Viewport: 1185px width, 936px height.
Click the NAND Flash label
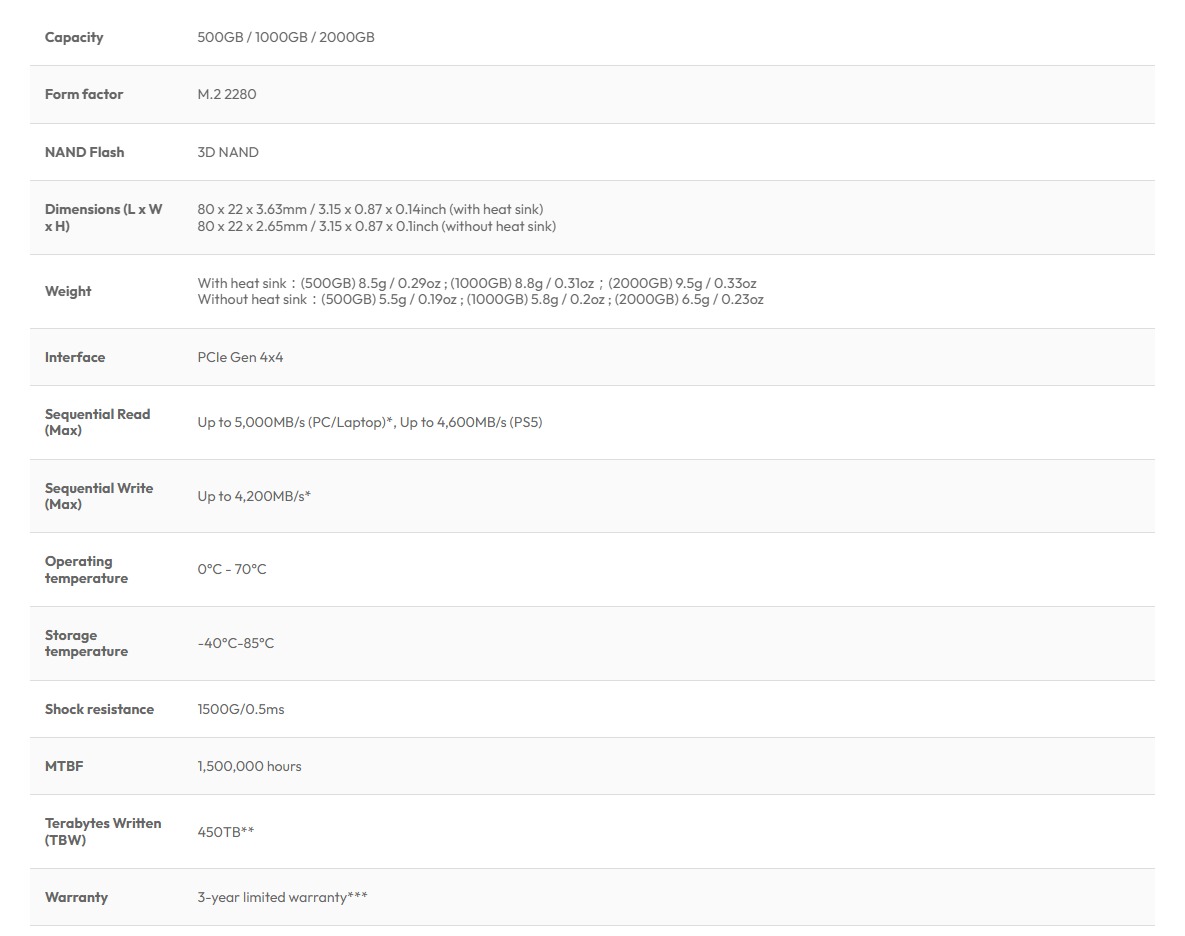(x=84, y=152)
